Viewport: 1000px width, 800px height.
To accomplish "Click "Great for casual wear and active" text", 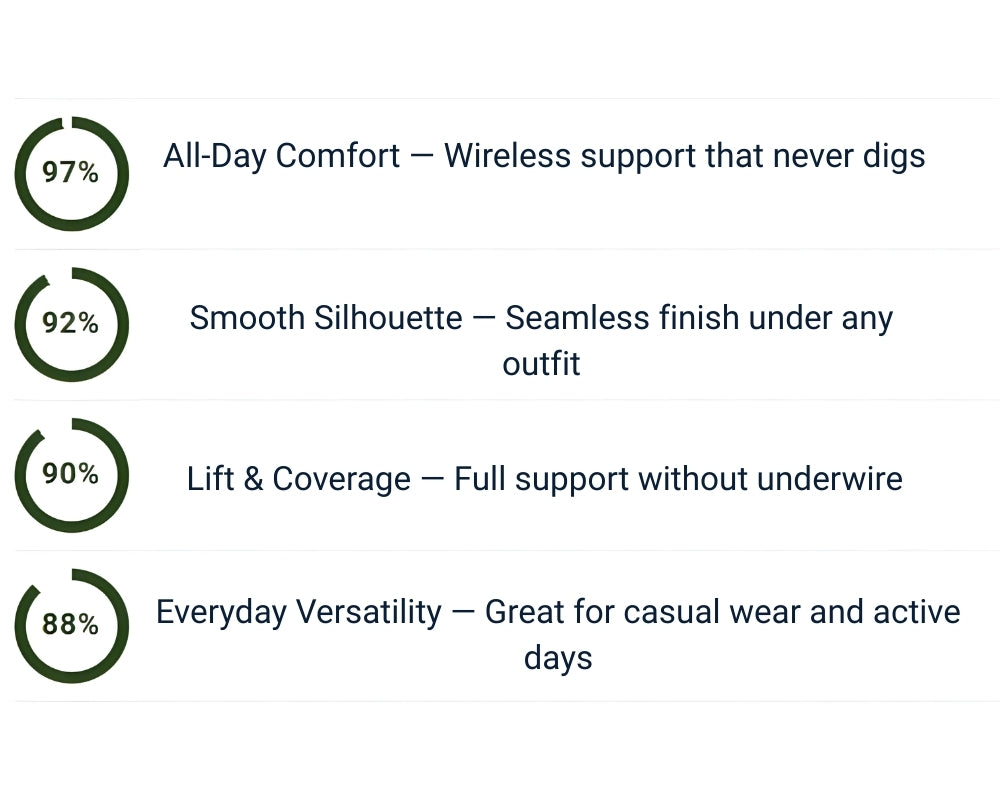I will point(722,612).
